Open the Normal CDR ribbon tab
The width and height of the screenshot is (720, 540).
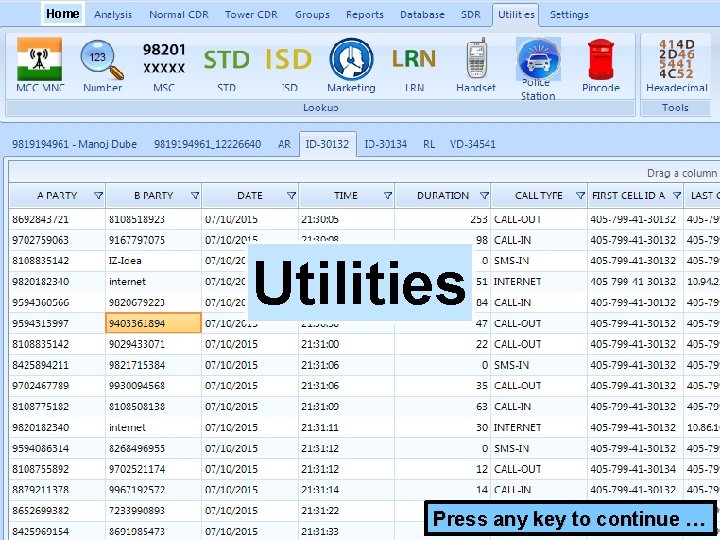[179, 15]
